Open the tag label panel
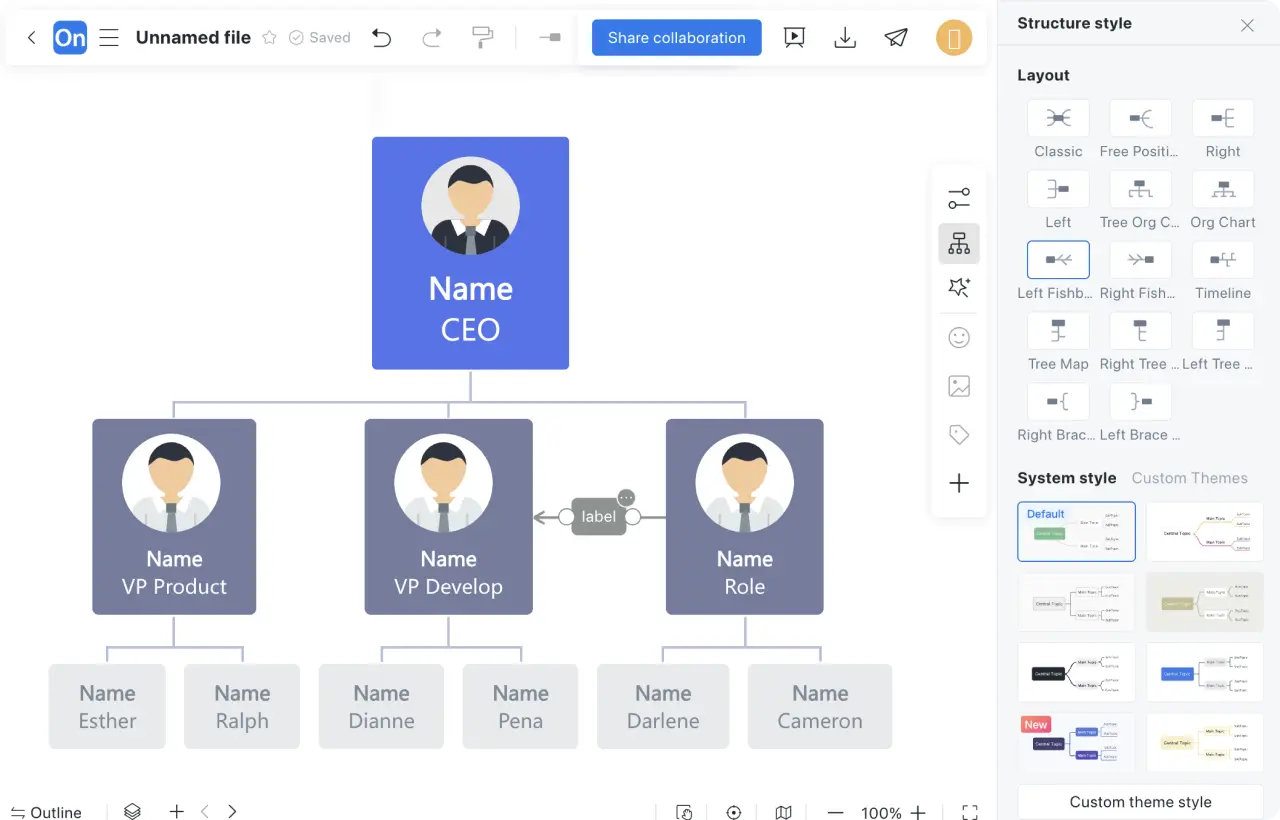 pos(959,435)
